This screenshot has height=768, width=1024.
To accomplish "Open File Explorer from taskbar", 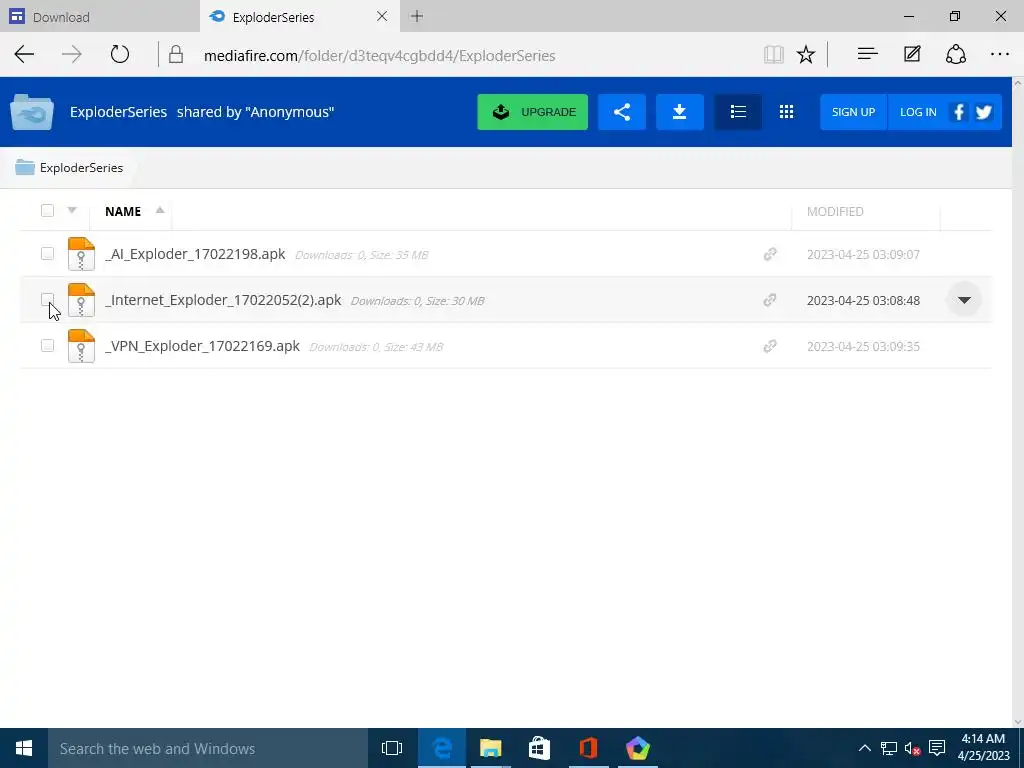I will [x=490, y=748].
